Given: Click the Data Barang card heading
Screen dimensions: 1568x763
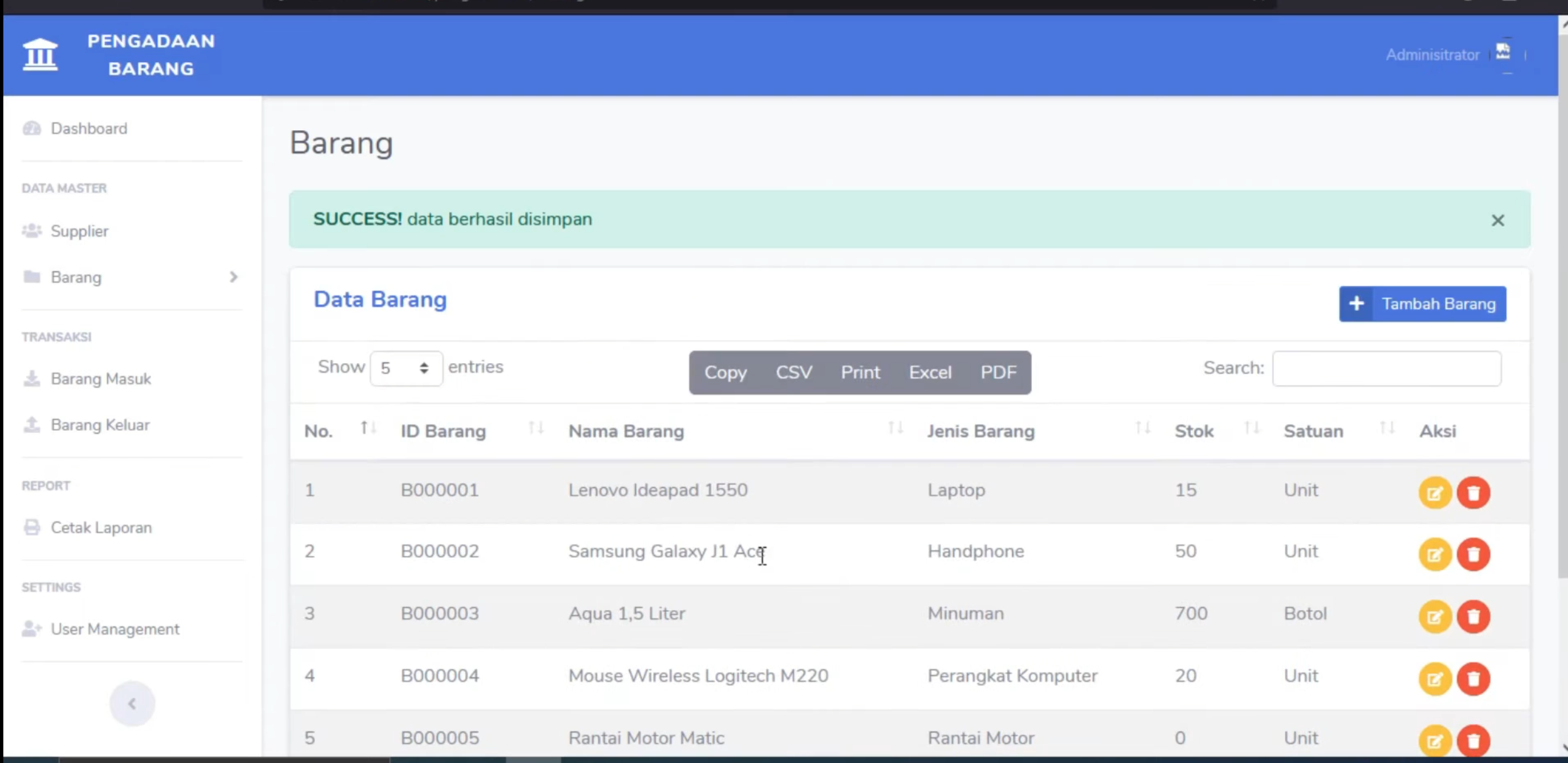Looking at the screenshot, I should (380, 299).
